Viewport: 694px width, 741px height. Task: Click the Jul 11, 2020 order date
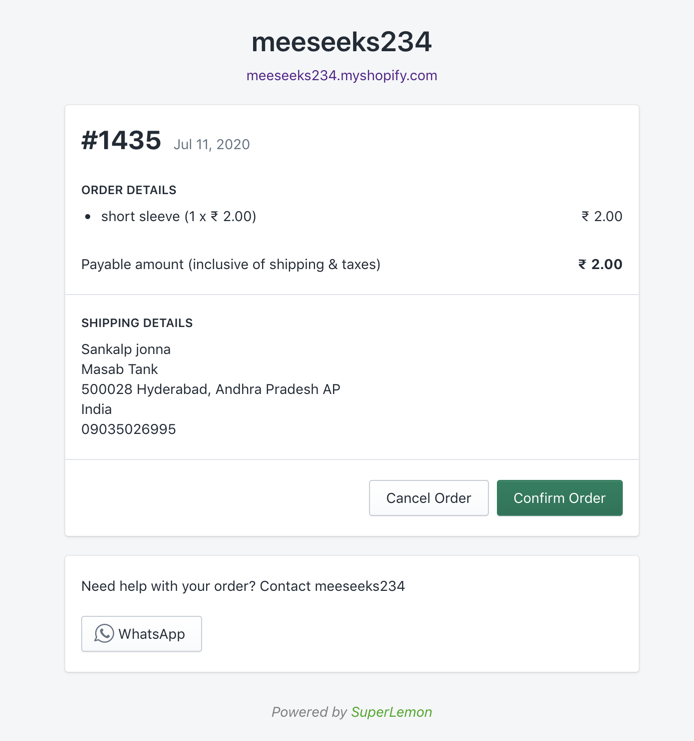(x=212, y=144)
